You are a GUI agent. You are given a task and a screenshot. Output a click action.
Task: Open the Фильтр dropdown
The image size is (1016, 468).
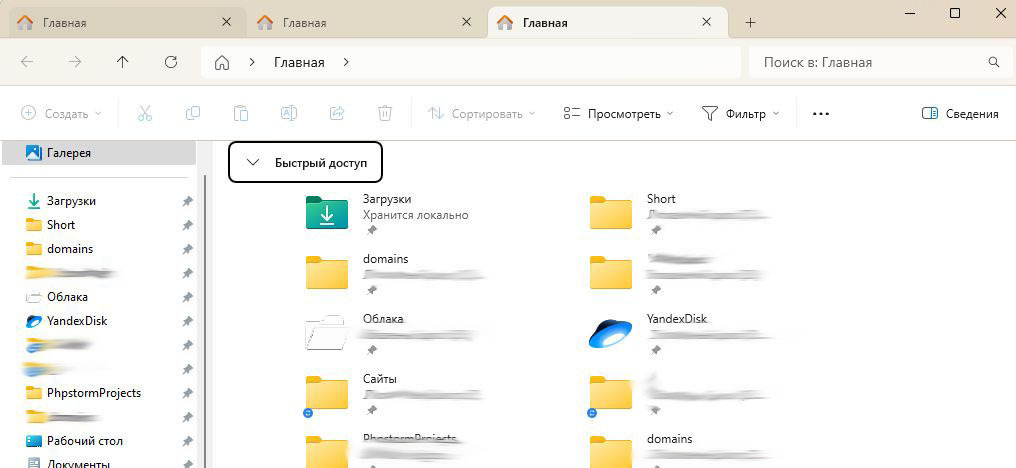click(x=740, y=113)
